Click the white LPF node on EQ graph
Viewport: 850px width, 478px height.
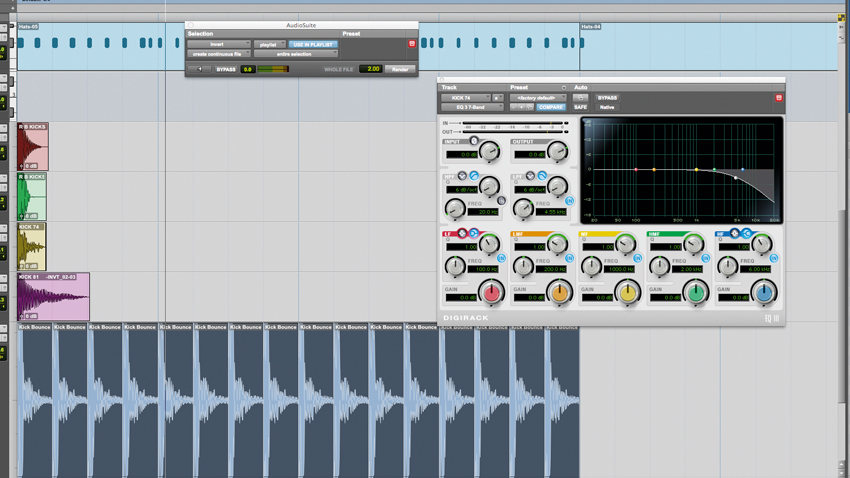[x=736, y=178]
